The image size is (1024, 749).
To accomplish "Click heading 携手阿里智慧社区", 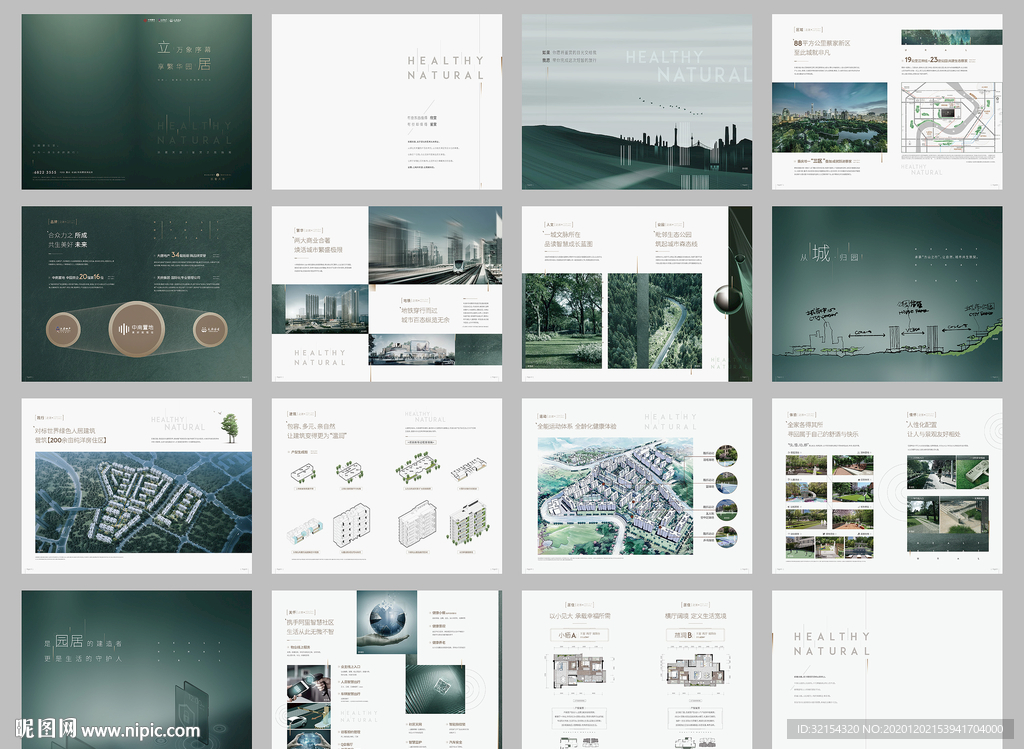I will (310, 622).
